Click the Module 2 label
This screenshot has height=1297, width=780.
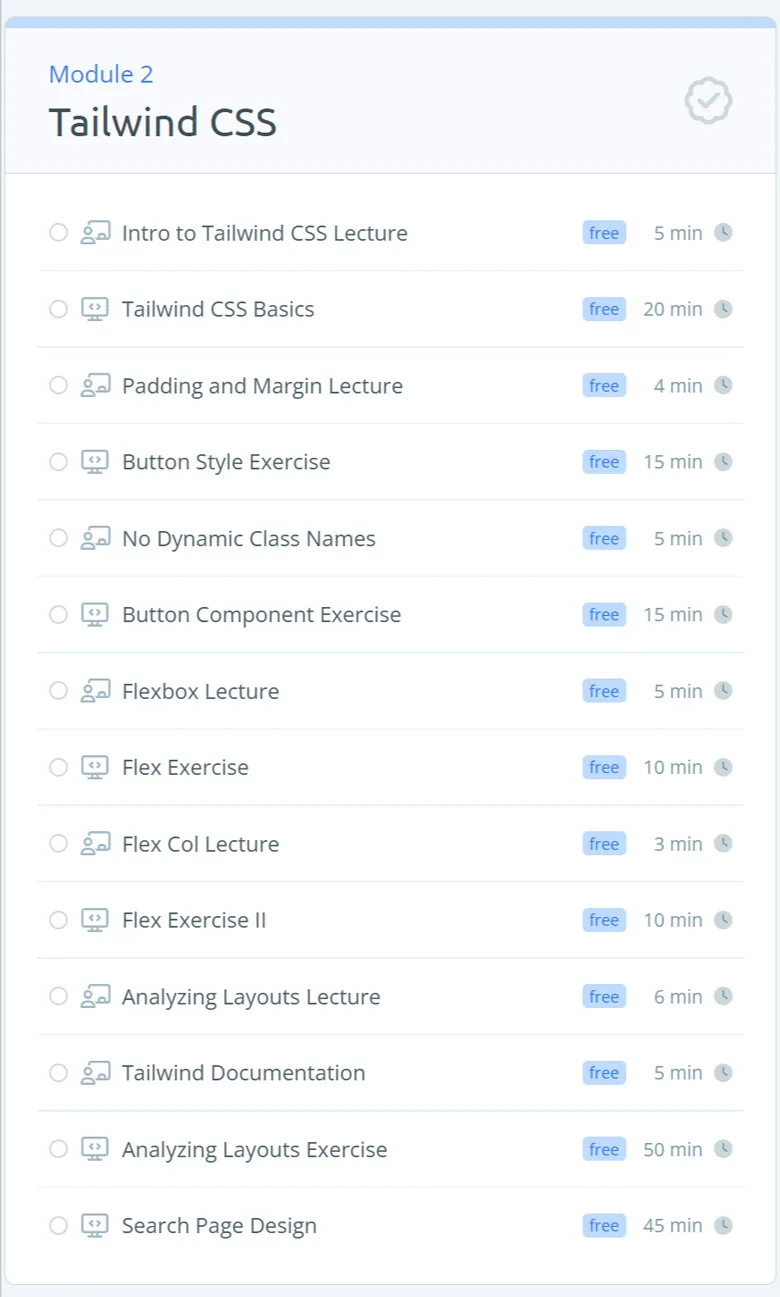coord(101,74)
